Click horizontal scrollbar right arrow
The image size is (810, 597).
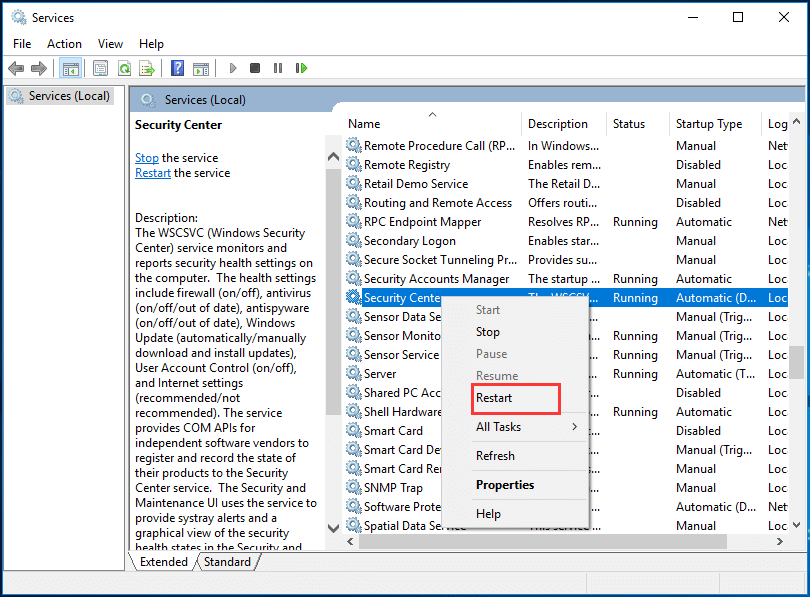[780, 541]
